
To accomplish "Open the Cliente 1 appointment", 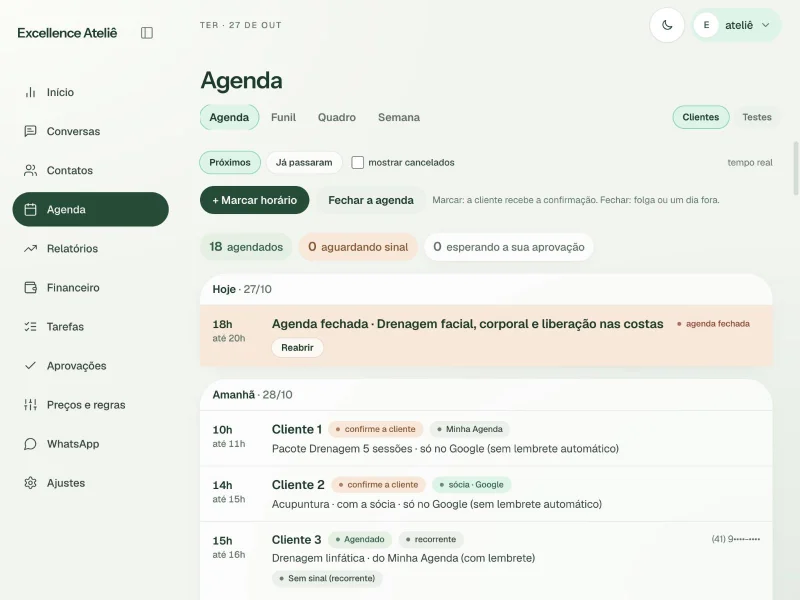I will click(486, 439).
